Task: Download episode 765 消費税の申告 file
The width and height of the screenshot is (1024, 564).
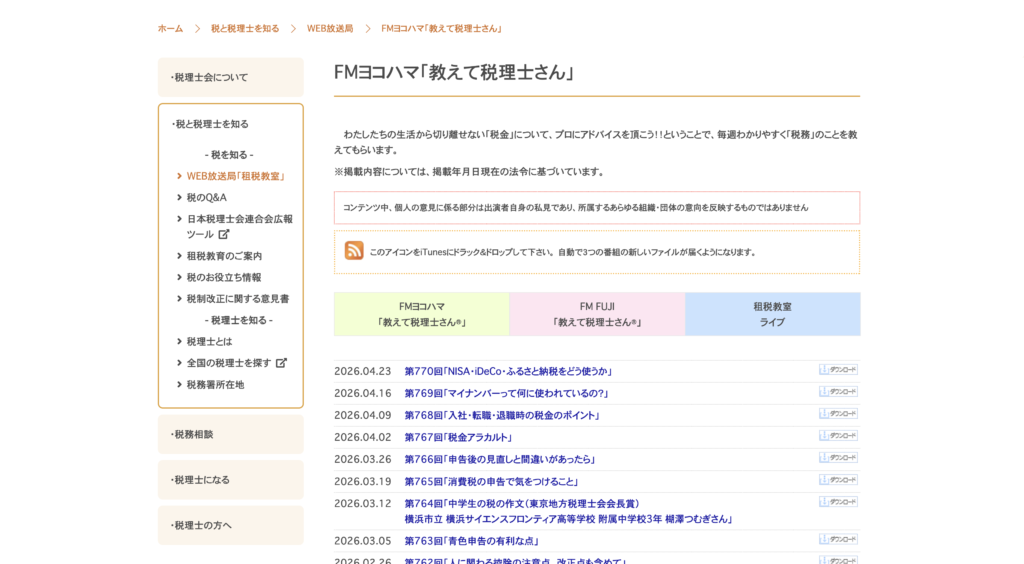Action: point(839,480)
